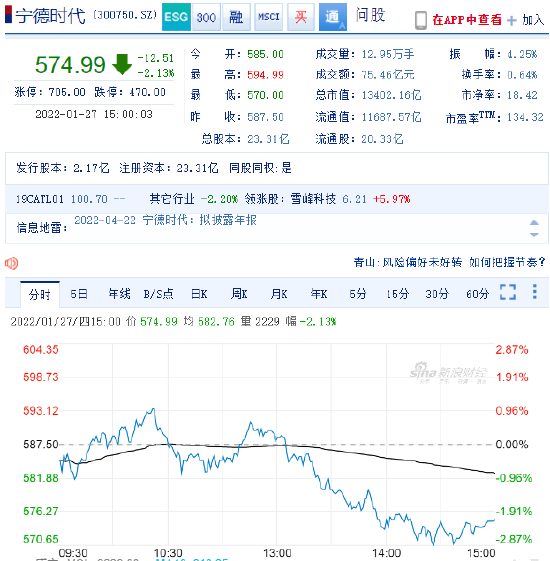Click the fullscreen chart icon
The height and width of the screenshot is (561, 550).
pyautogui.click(x=508, y=292)
